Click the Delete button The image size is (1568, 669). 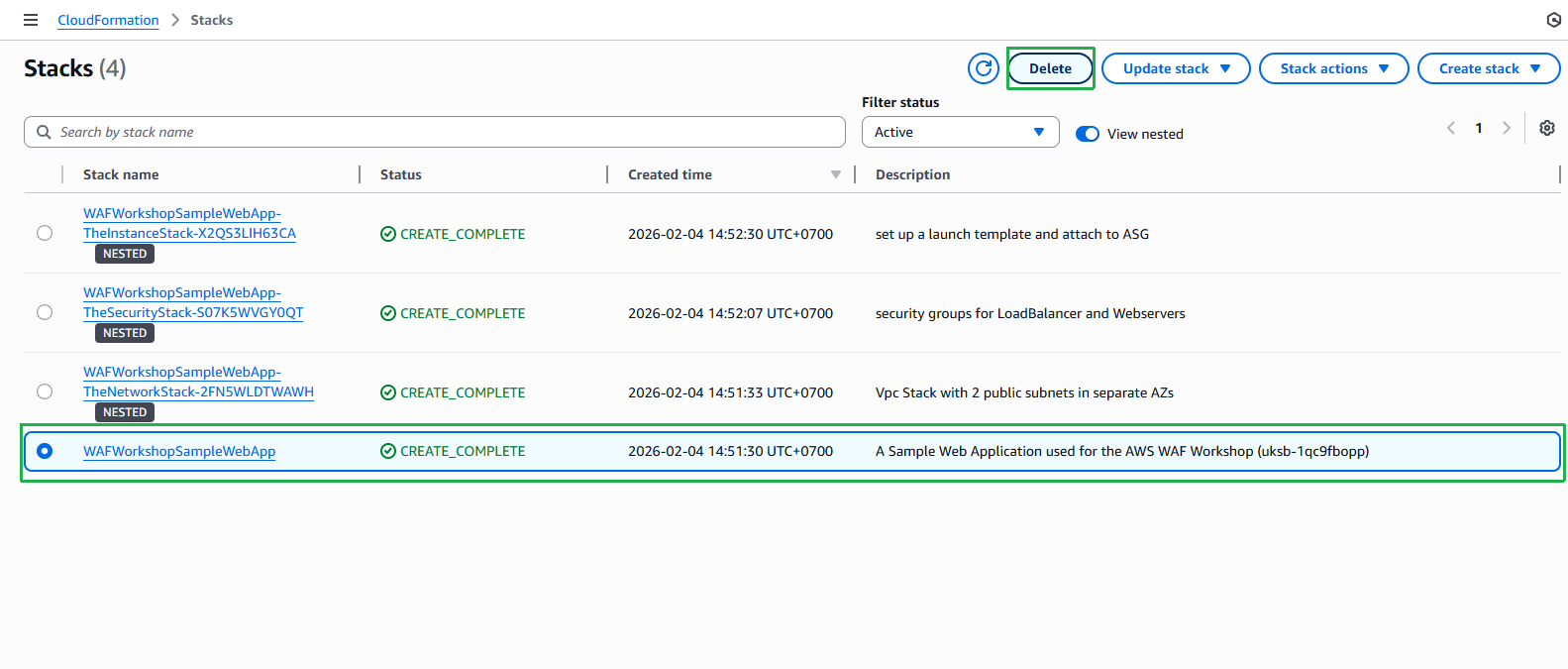[x=1050, y=68]
